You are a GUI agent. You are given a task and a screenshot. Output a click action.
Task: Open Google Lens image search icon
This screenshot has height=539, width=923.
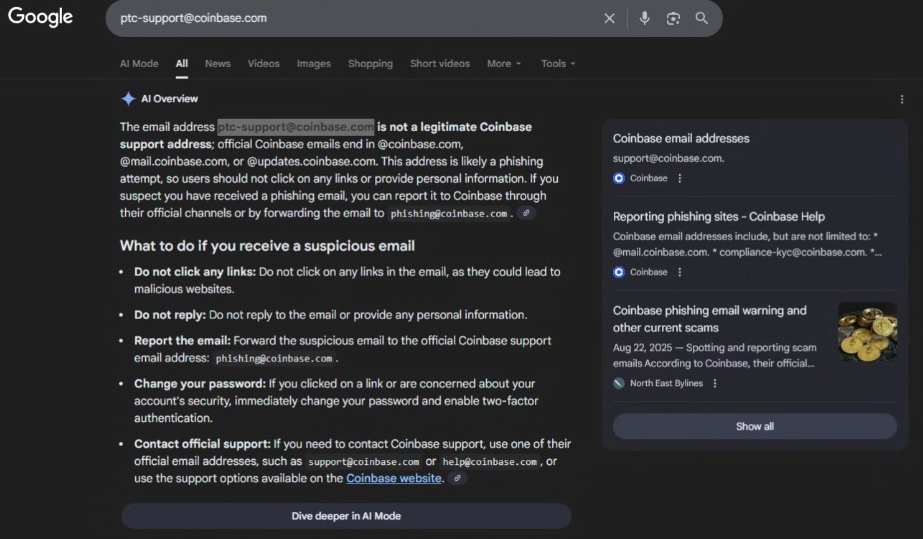[673, 18]
